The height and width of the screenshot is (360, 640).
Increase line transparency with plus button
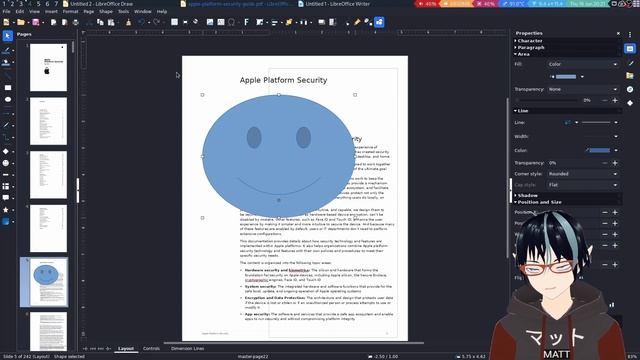615,163
